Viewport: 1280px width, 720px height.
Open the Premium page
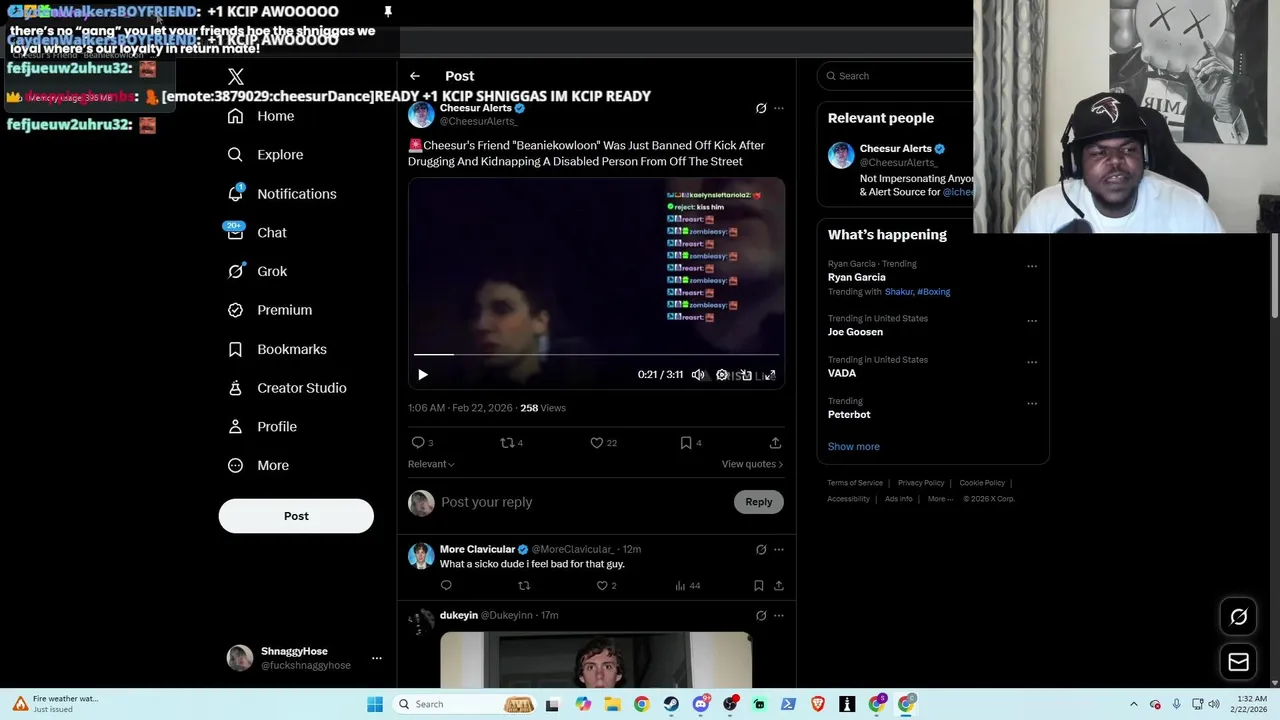click(270, 310)
